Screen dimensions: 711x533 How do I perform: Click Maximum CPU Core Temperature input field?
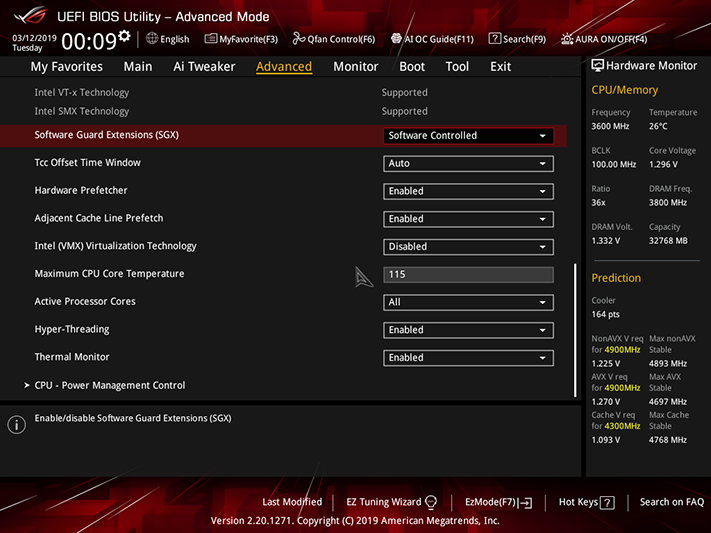[468, 274]
